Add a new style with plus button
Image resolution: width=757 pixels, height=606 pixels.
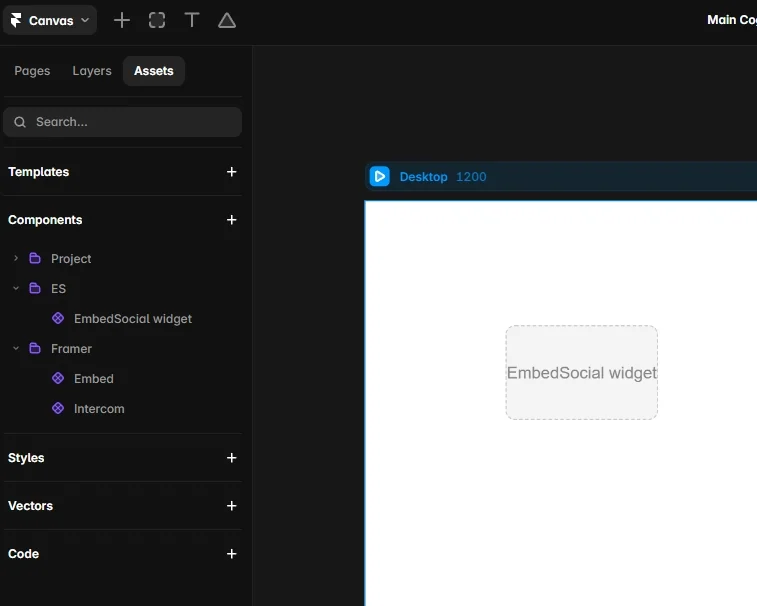point(232,458)
